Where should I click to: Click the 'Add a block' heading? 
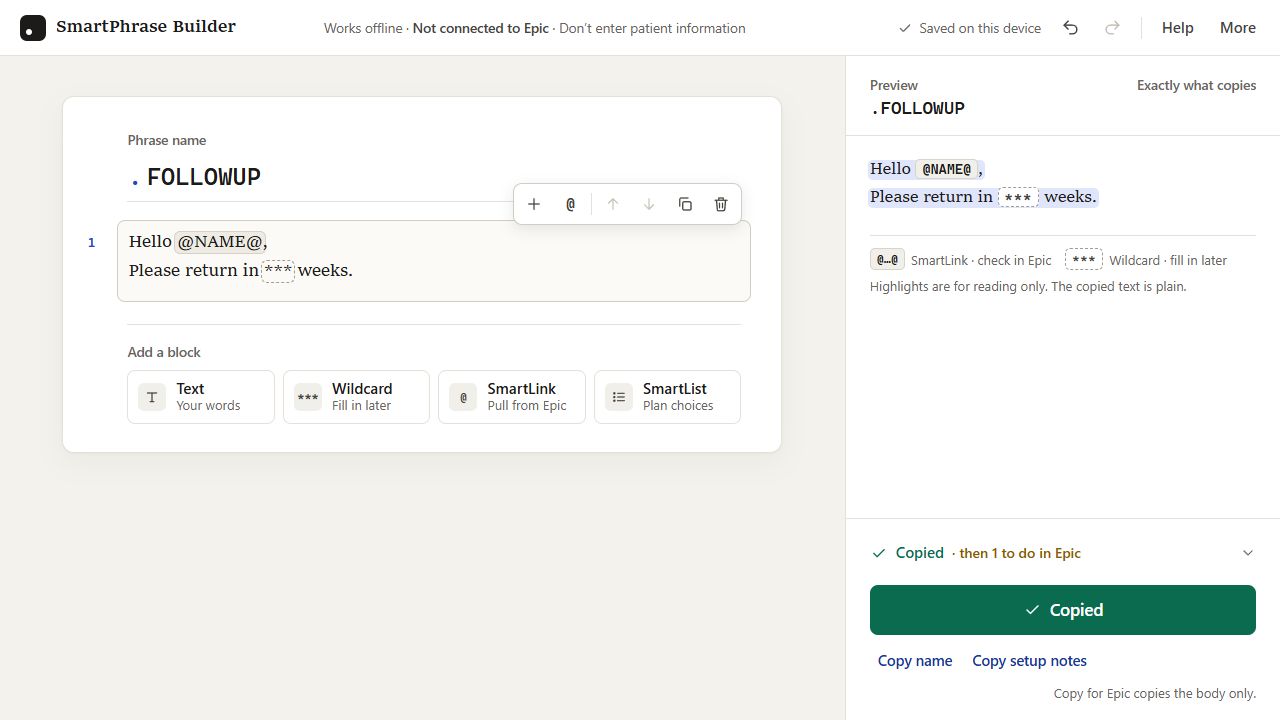point(164,352)
